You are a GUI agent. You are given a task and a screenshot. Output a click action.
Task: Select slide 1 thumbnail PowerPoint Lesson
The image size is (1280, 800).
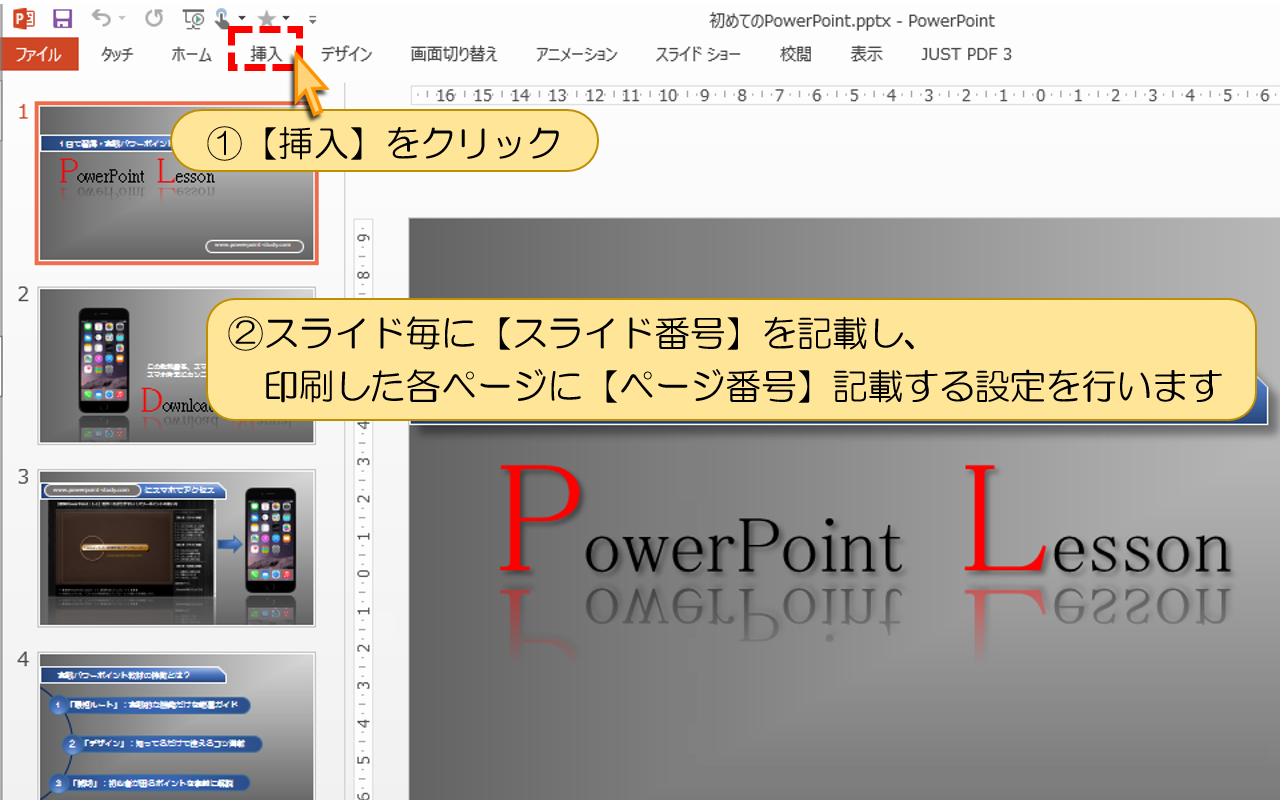click(x=177, y=183)
